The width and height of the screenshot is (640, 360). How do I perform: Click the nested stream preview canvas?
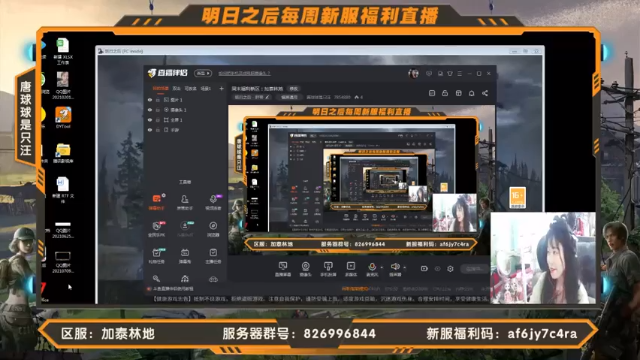(x=361, y=180)
